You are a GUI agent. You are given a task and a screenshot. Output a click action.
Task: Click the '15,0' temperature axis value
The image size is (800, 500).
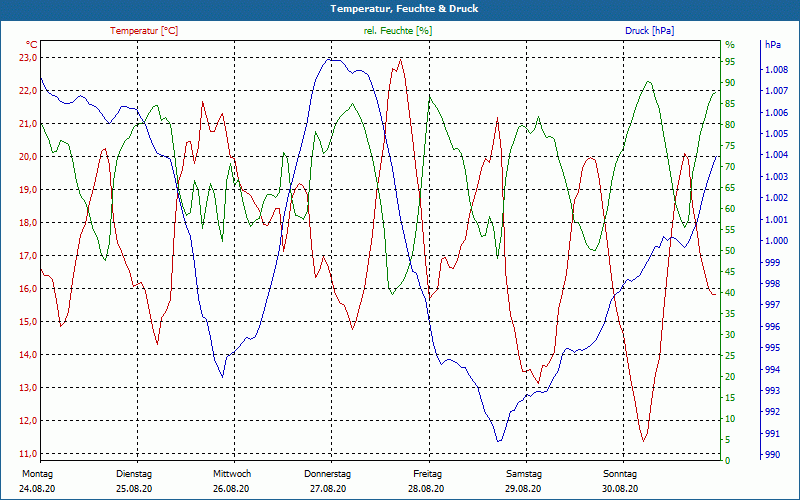(29, 321)
